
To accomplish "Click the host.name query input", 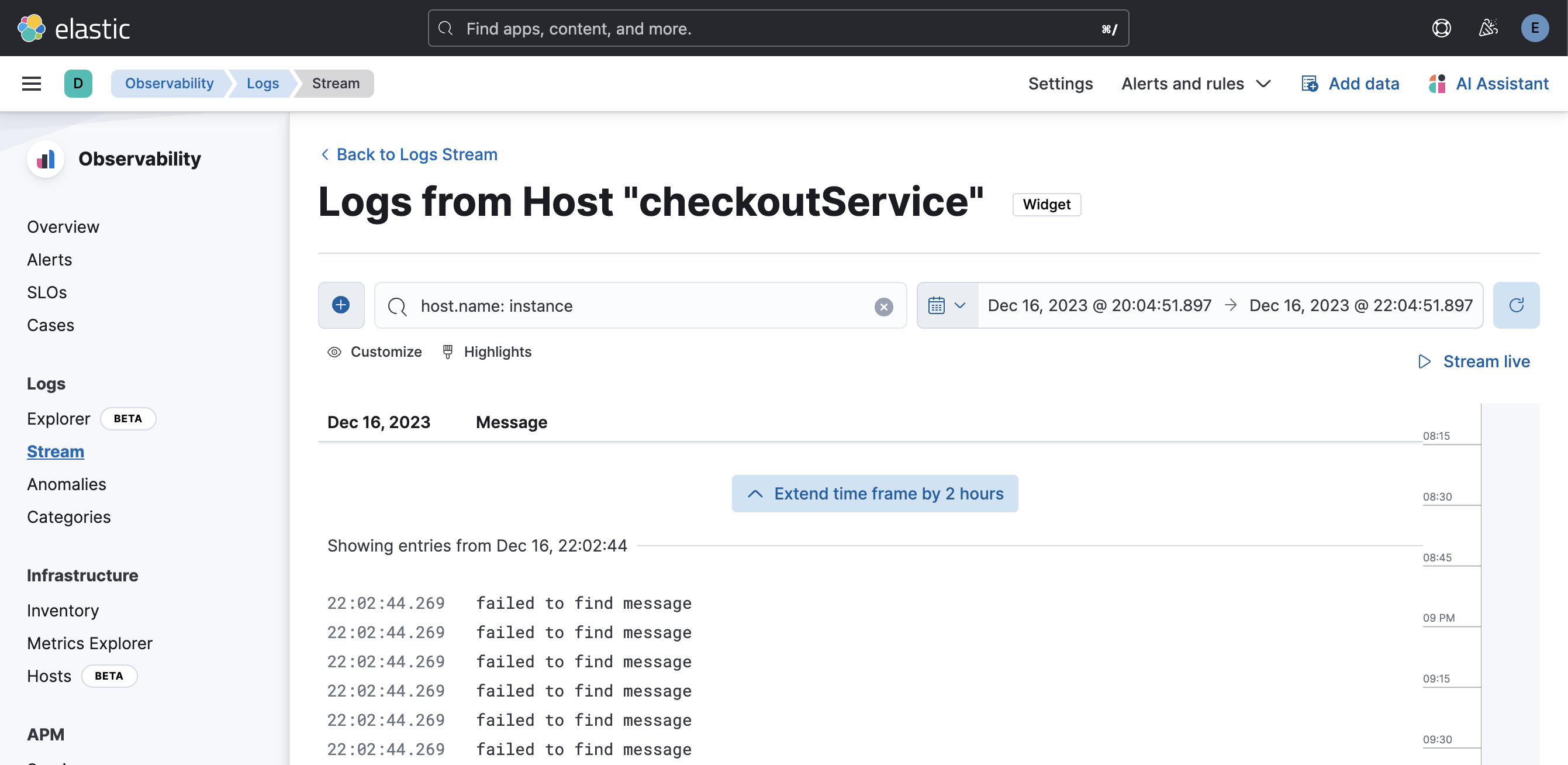I will (x=640, y=306).
